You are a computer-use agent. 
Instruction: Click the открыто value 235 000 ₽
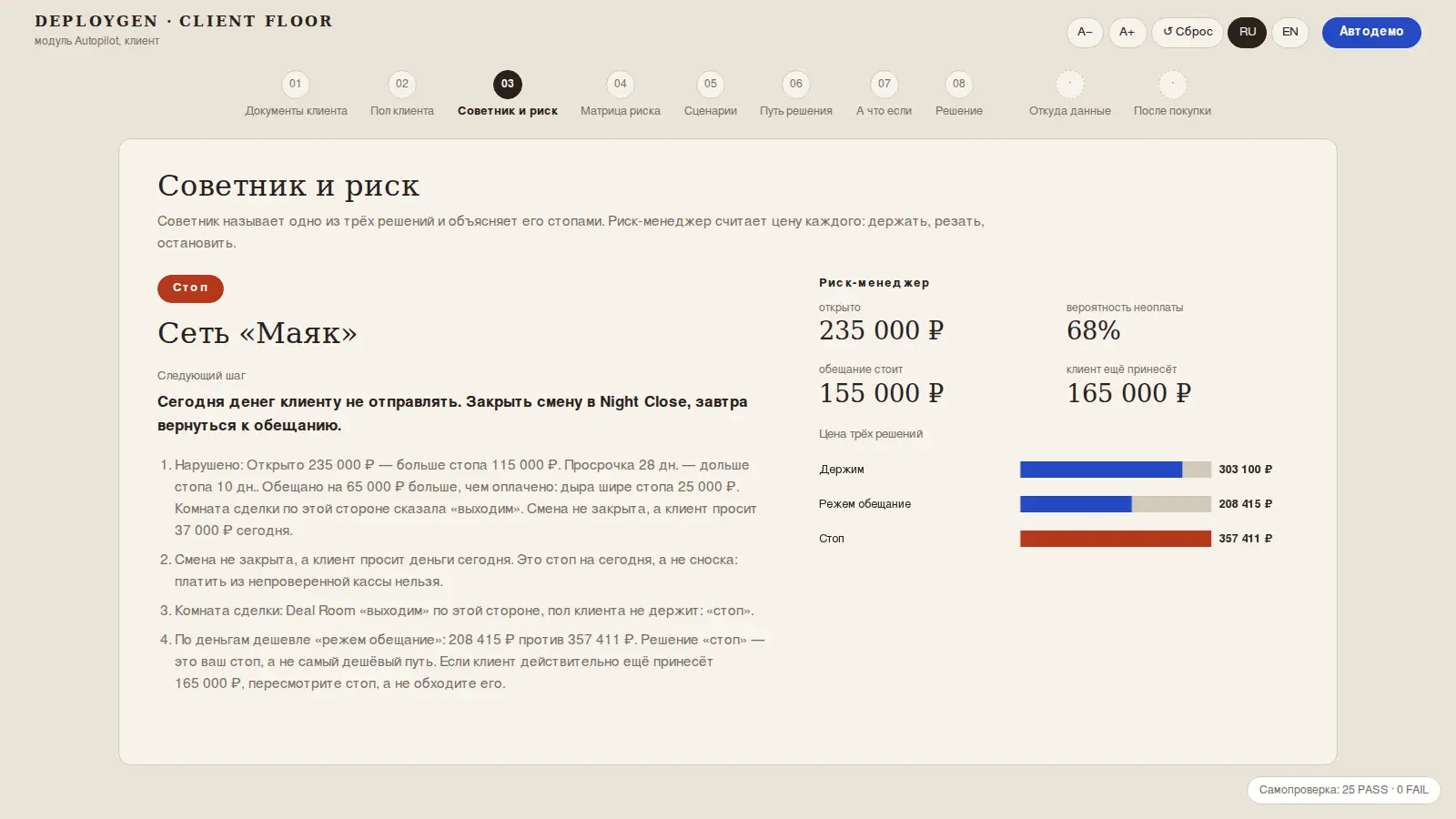881,330
